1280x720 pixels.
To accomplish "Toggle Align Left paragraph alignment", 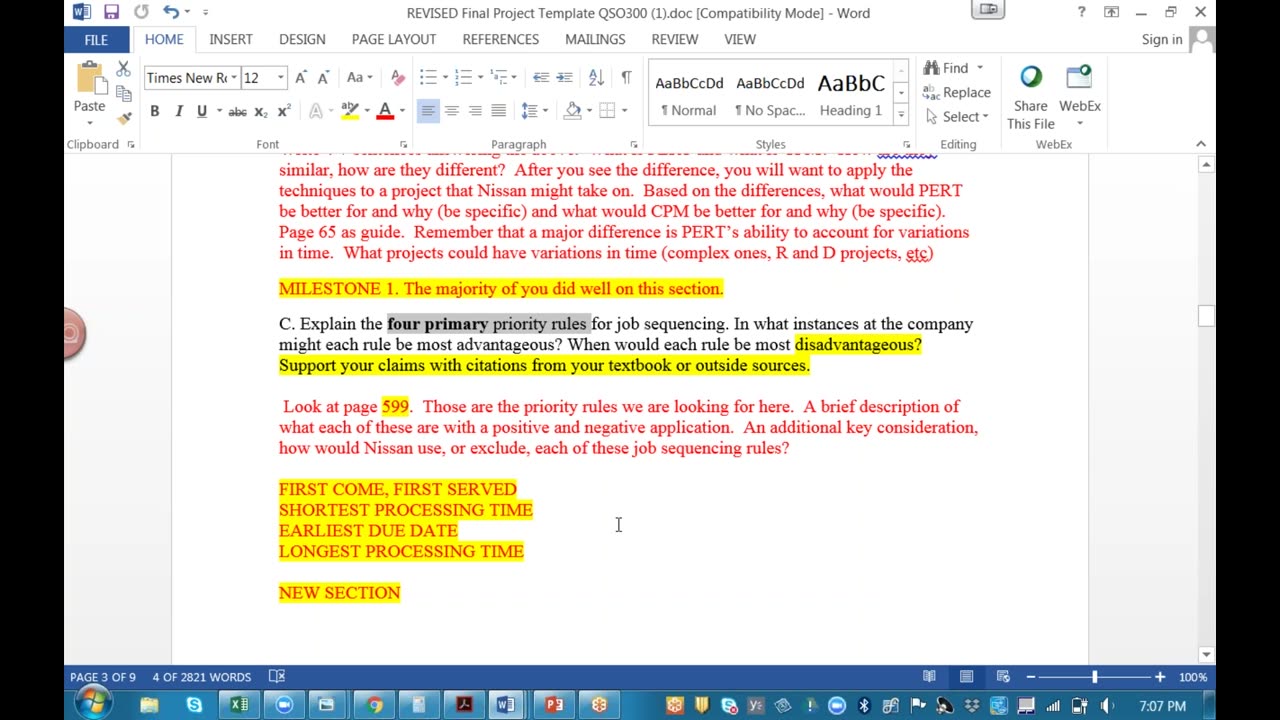I will [428, 111].
